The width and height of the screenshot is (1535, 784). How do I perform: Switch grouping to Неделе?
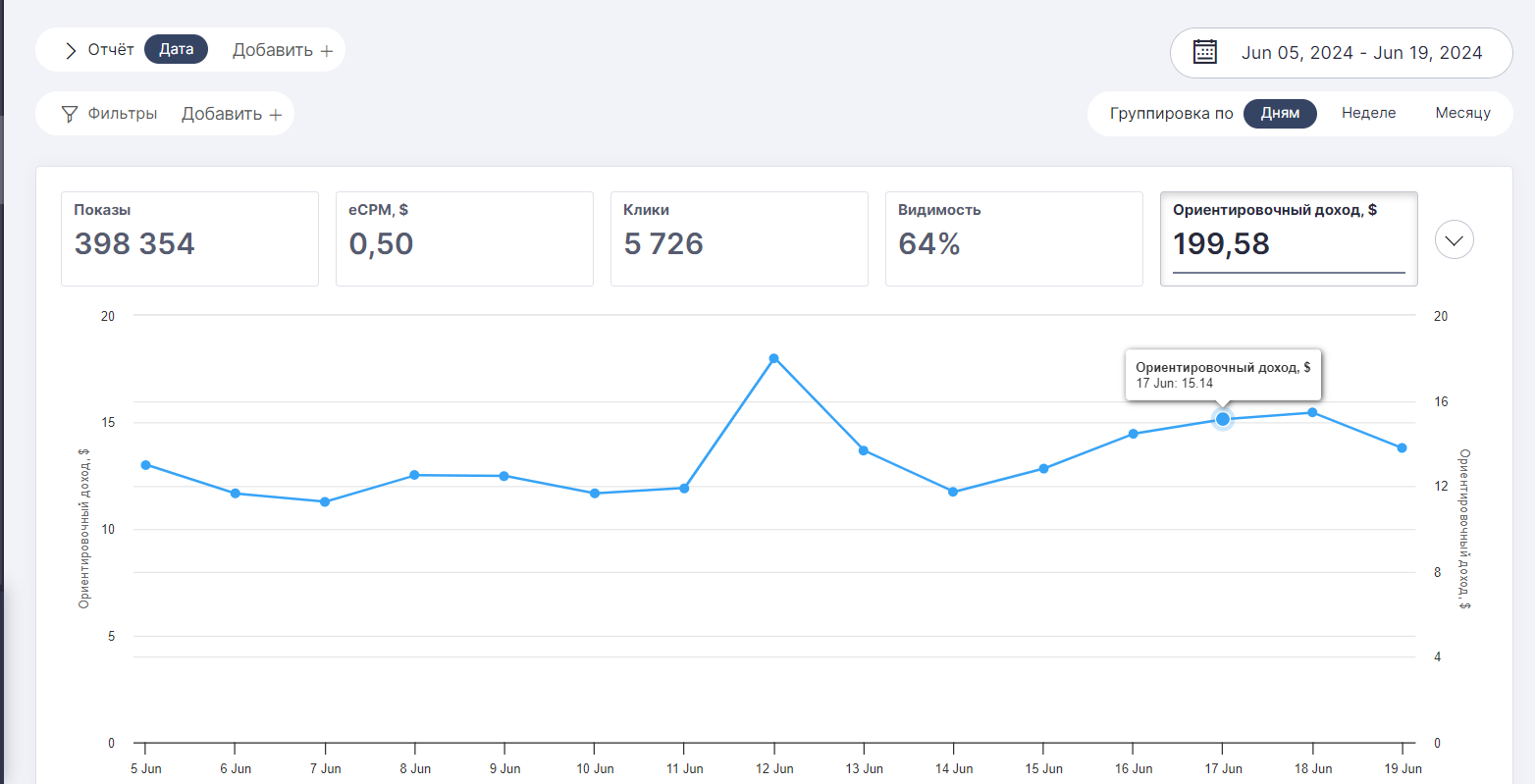click(x=1368, y=113)
